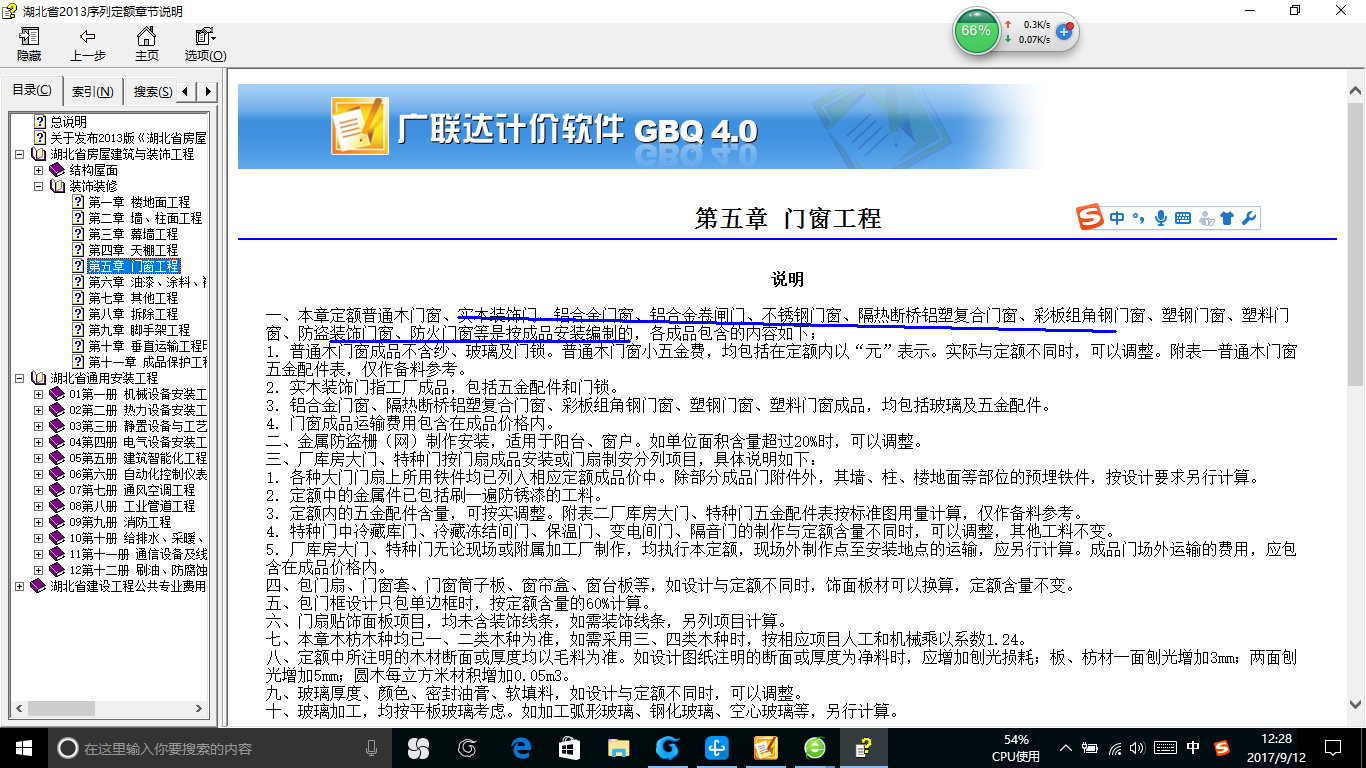Select 第二章 墙、柱面工程 topic

(x=145, y=218)
